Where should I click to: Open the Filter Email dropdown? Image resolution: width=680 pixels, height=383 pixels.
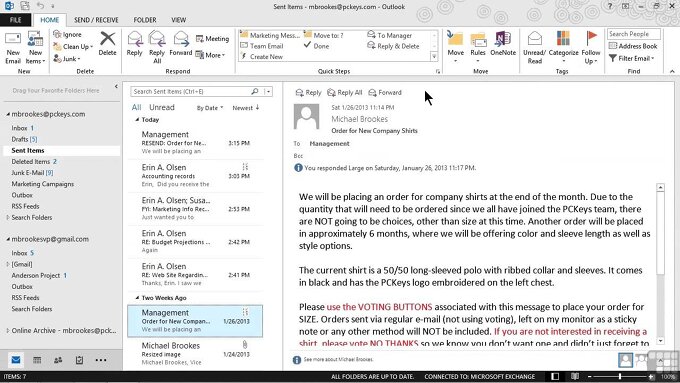[631, 58]
